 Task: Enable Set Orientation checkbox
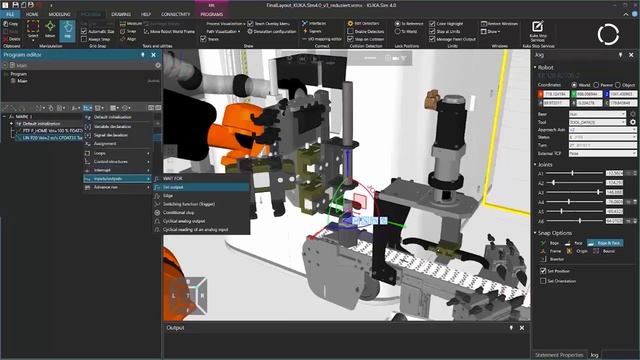543,281
